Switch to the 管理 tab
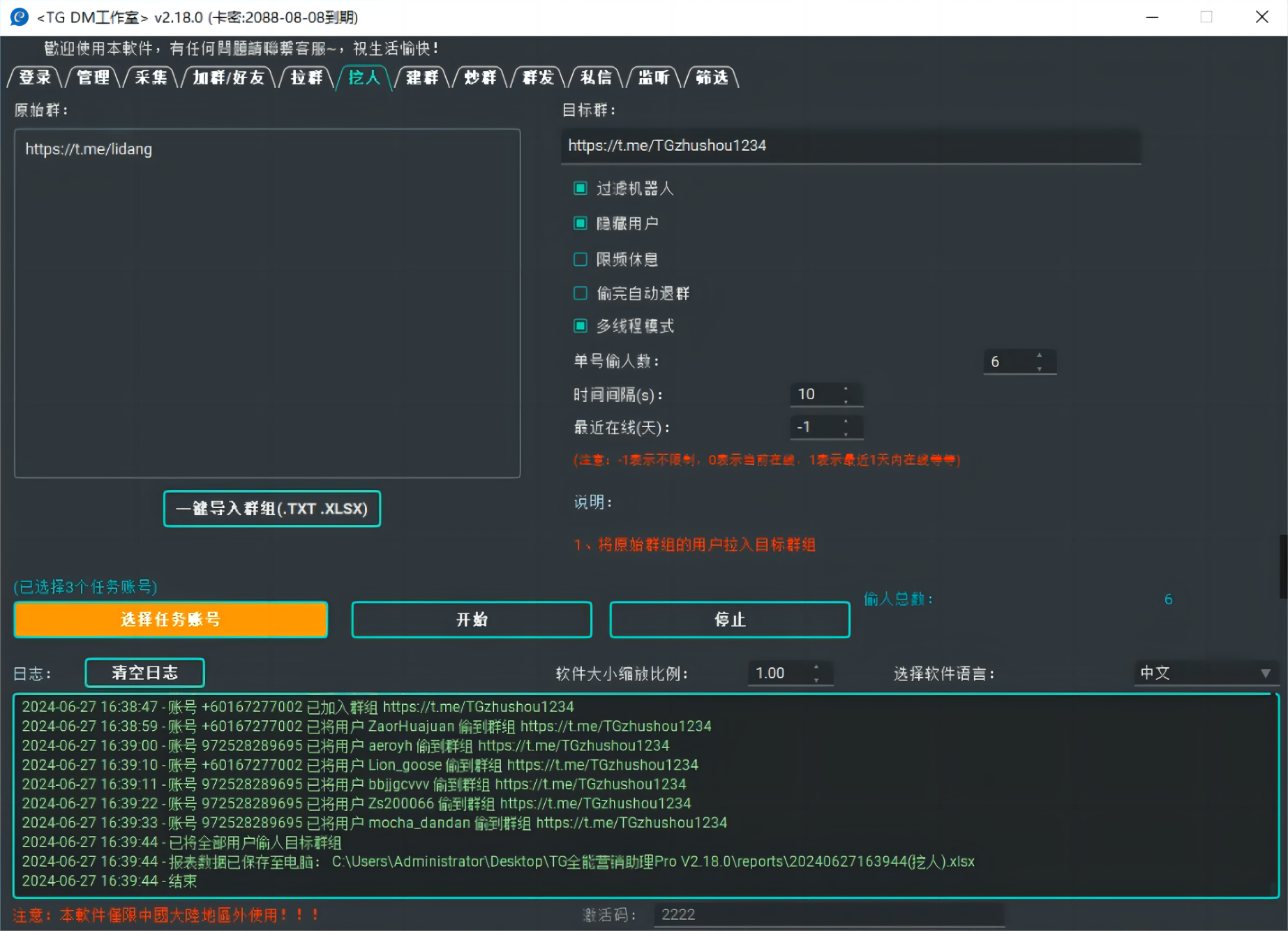This screenshot has width=1288, height=931. point(93,77)
